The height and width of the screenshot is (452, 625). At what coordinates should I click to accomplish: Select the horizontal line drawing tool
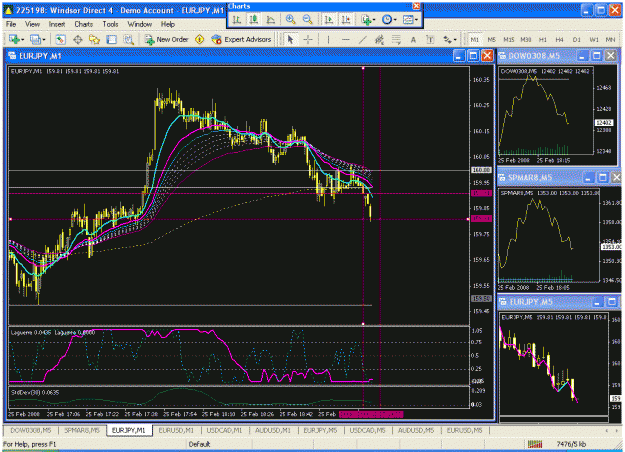pyautogui.click(x=346, y=39)
